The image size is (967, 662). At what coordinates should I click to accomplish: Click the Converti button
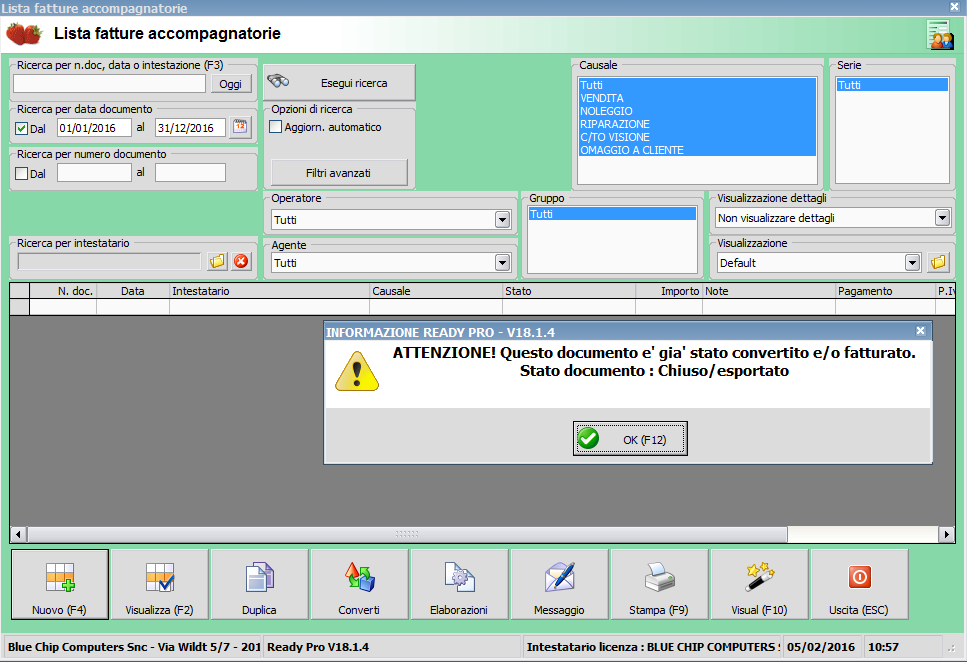[360, 584]
